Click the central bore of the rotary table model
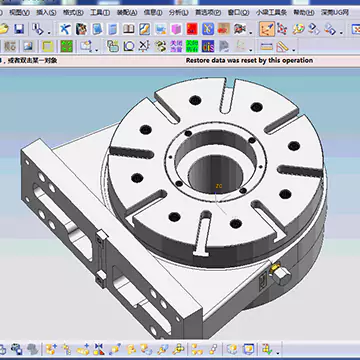Image resolution: width=360 pixels, height=360 pixels. pyautogui.click(x=215, y=173)
